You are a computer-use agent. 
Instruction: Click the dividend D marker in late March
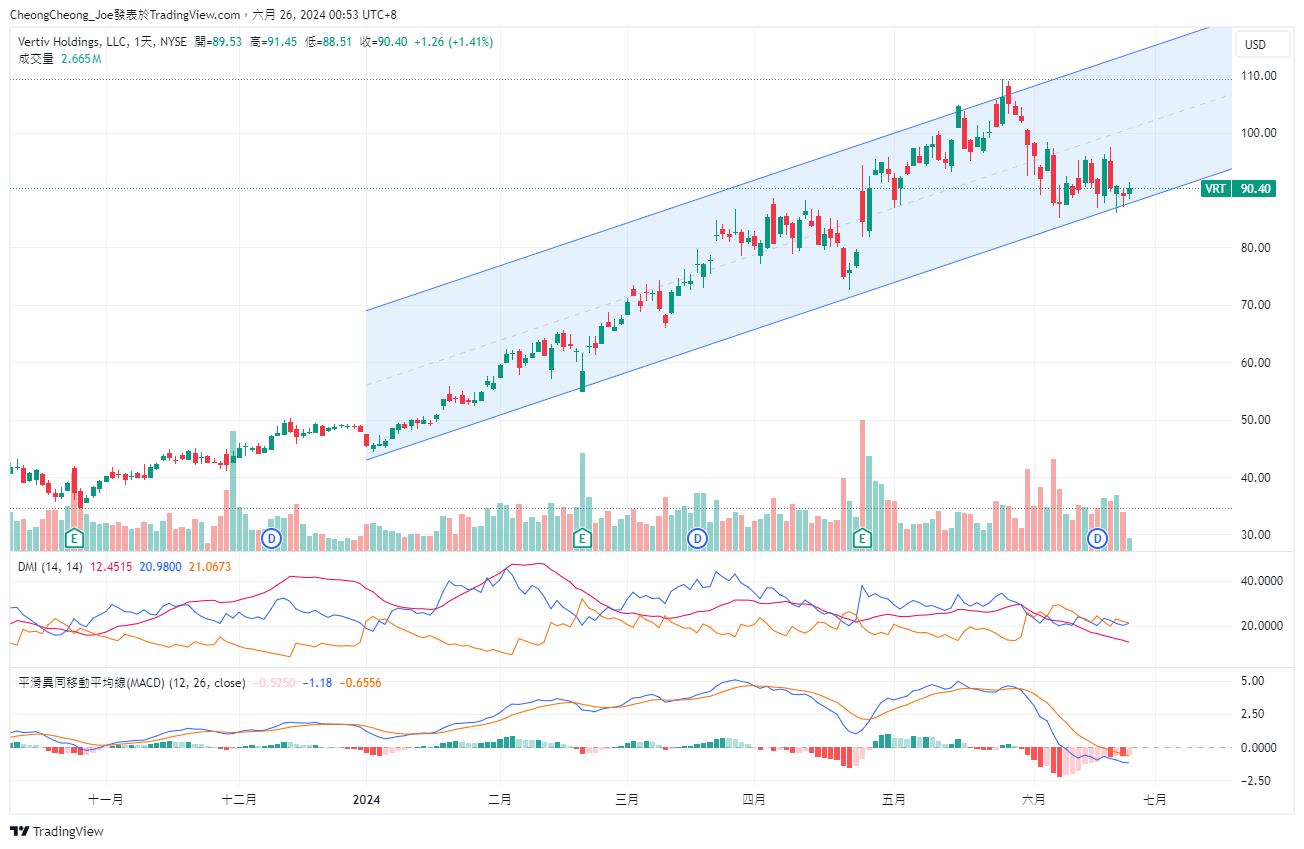coord(698,539)
